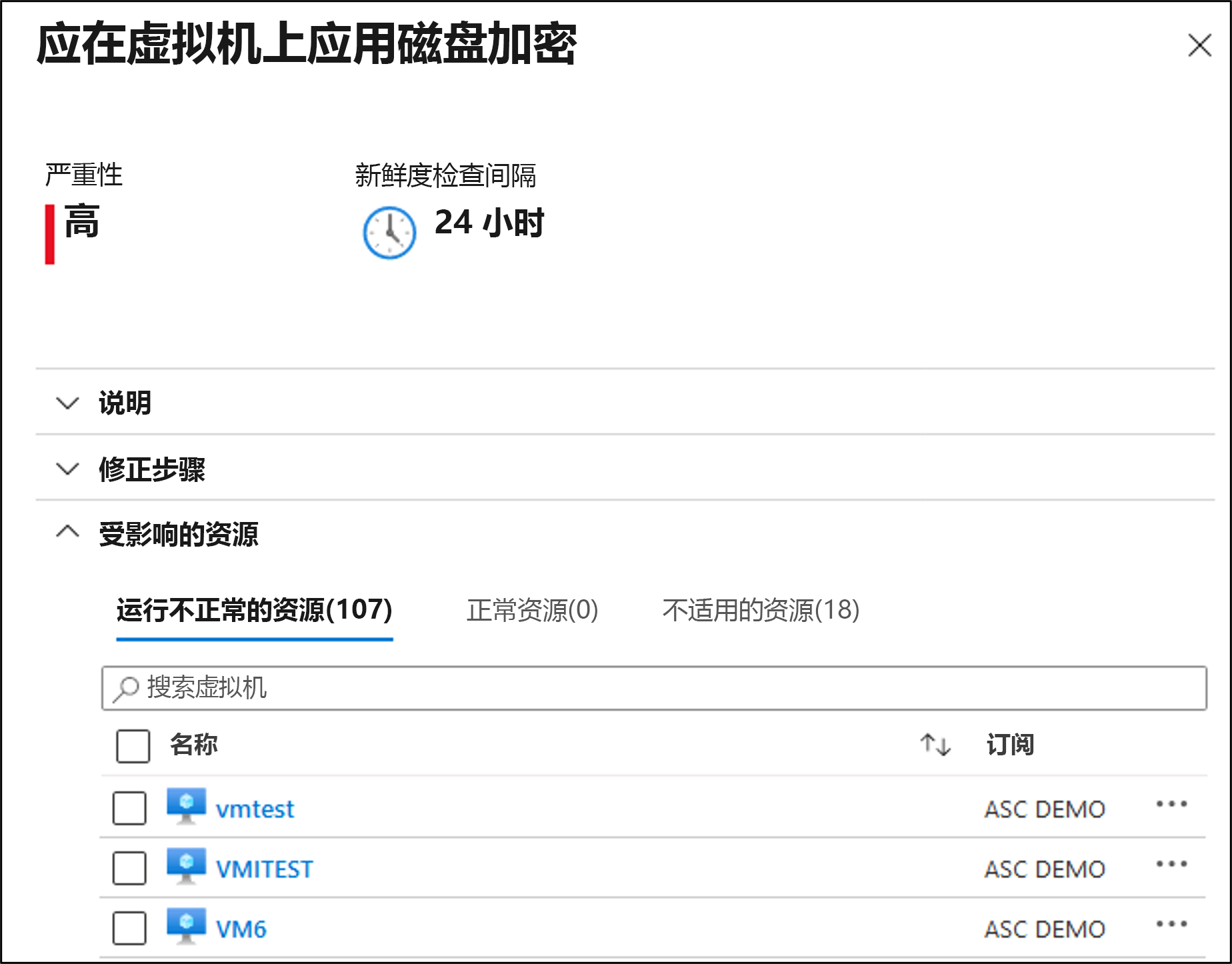Click the 搜索虚拟机 search field
Viewport: 1232px width, 964px height.
(654, 688)
